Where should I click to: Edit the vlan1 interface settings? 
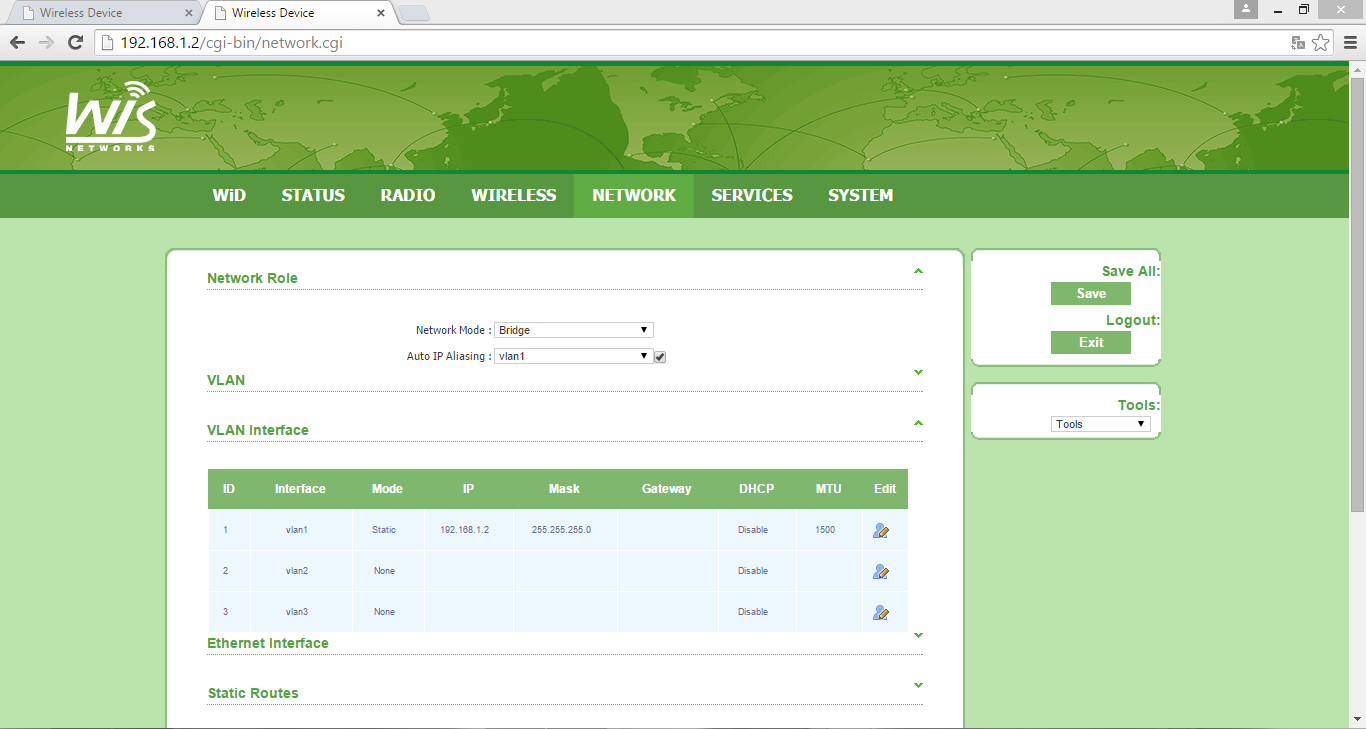pos(881,530)
